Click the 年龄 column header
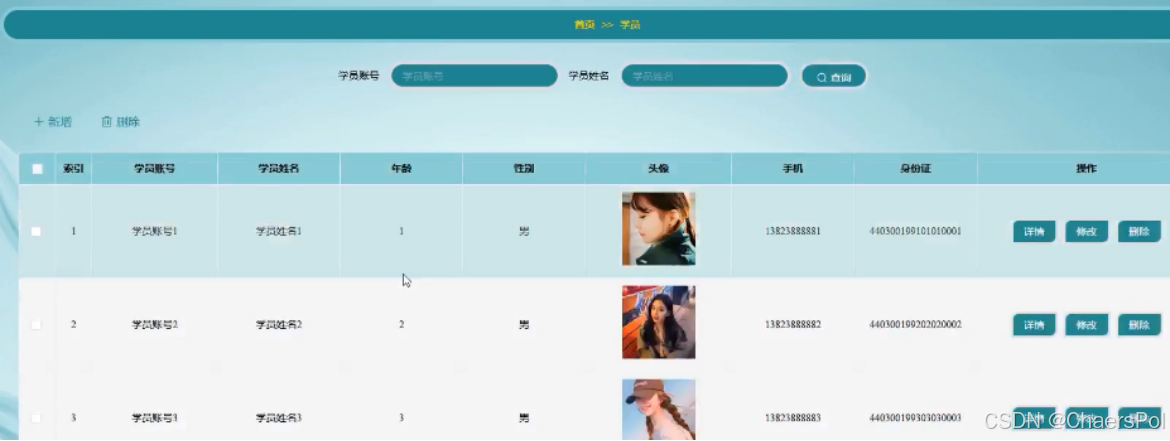 401,169
